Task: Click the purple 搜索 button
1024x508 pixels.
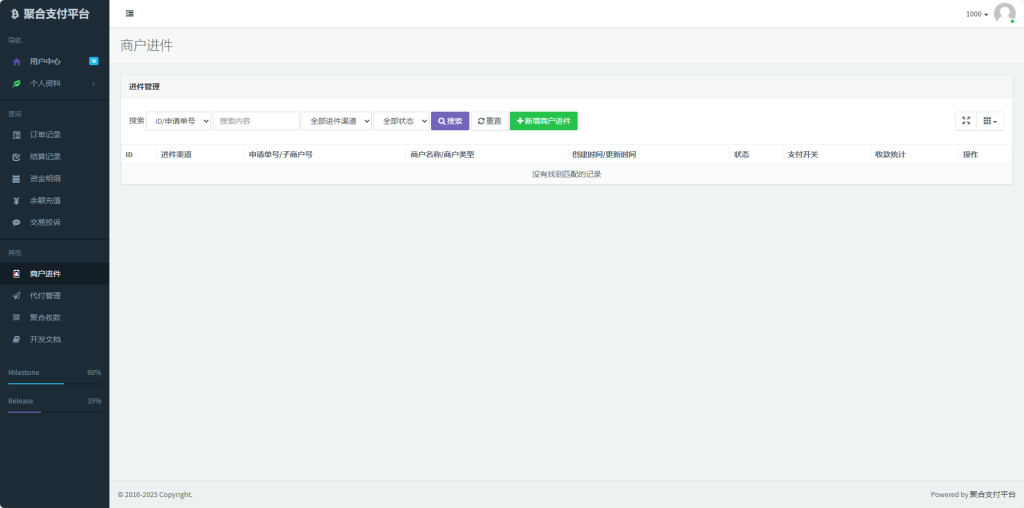Action: click(x=450, y=121)
